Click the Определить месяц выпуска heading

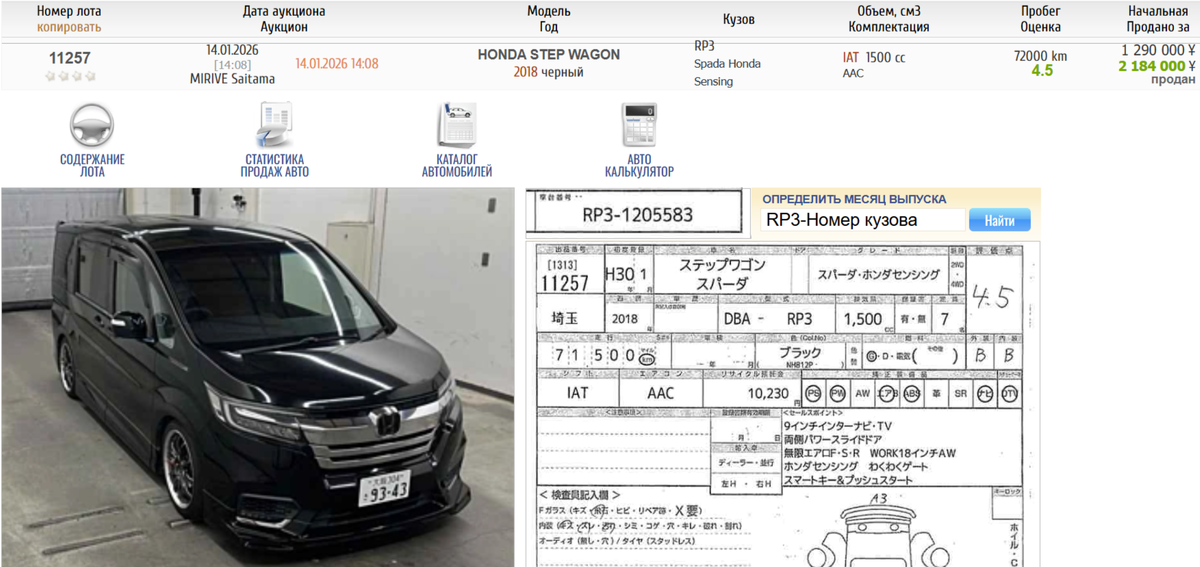pyautogui.click(x=854, y=199)
